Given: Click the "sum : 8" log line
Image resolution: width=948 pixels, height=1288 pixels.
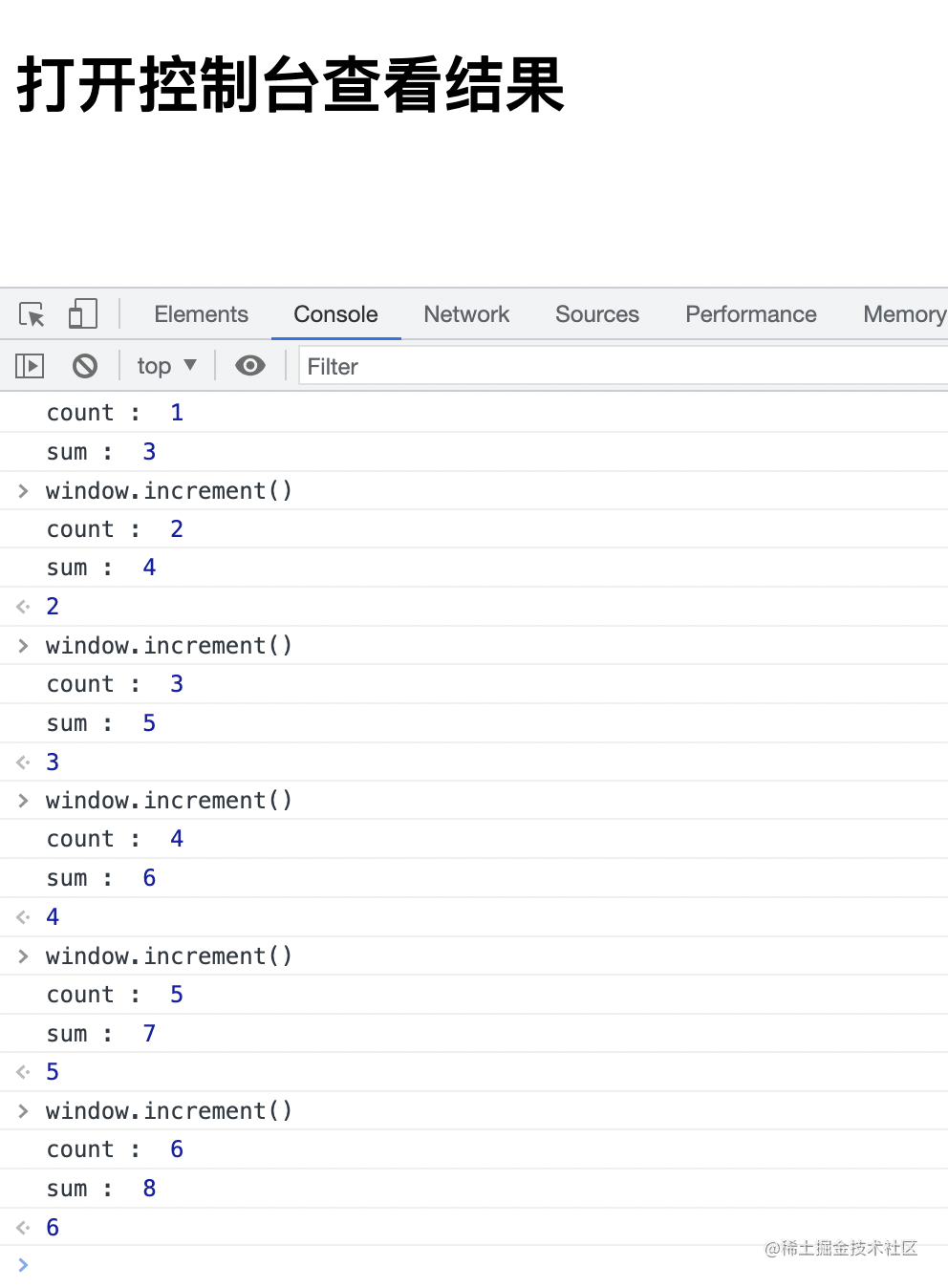Looking at the screenshot, I should tap(101, 1189).
